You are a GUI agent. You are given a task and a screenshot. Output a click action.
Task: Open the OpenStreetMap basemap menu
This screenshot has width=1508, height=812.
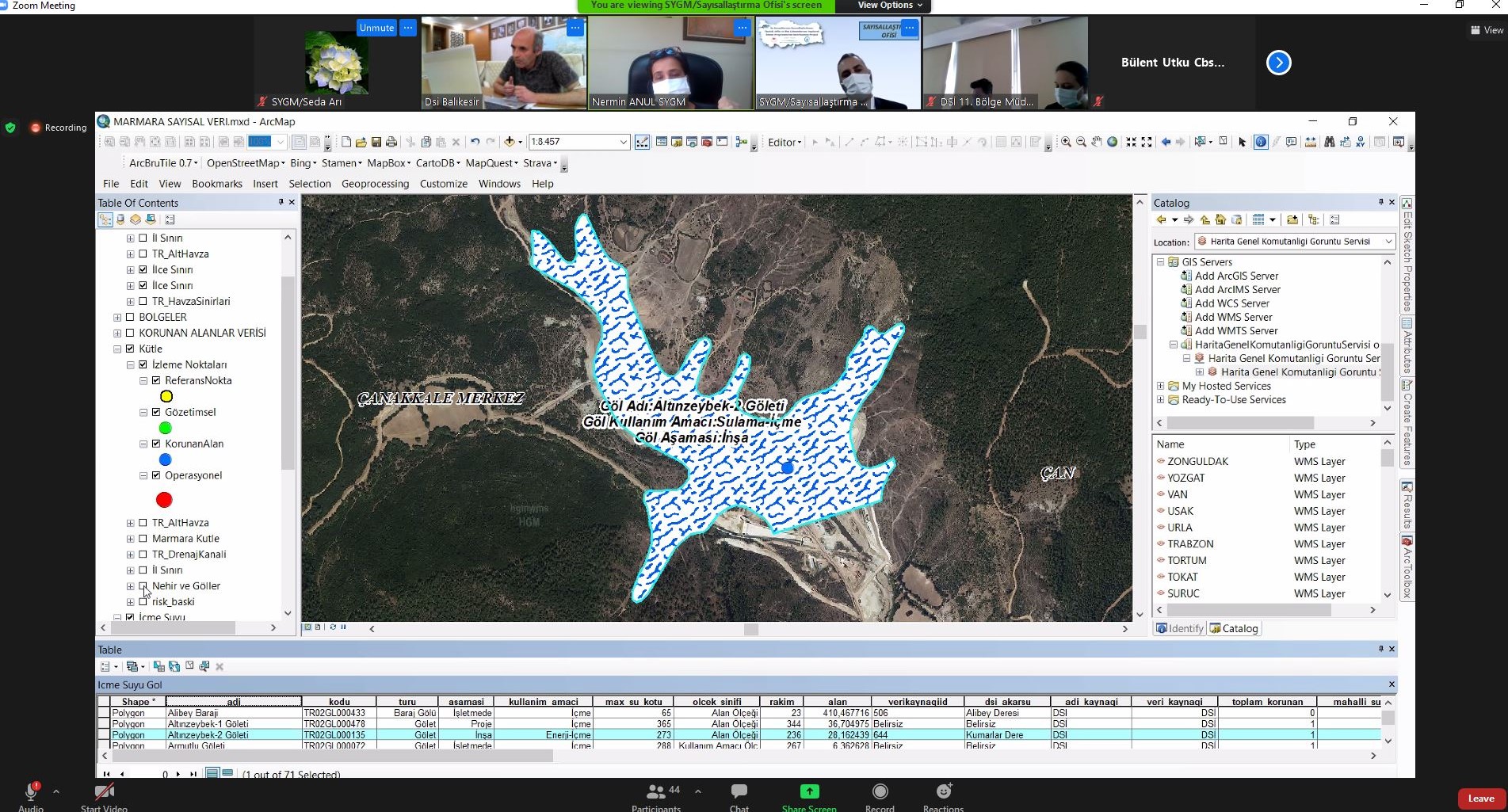pyautogui.click(x=246, y=163)
